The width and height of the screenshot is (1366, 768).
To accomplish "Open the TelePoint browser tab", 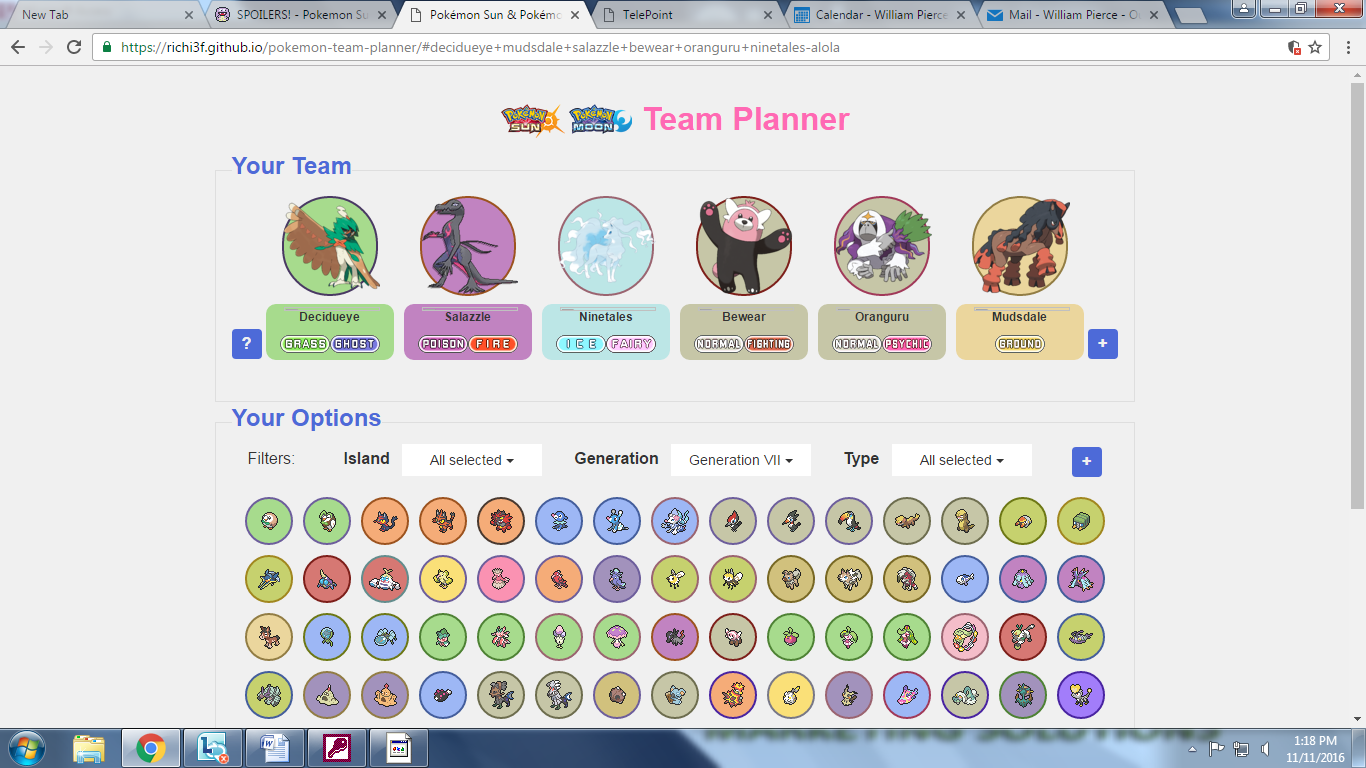I will coord(686,15).
